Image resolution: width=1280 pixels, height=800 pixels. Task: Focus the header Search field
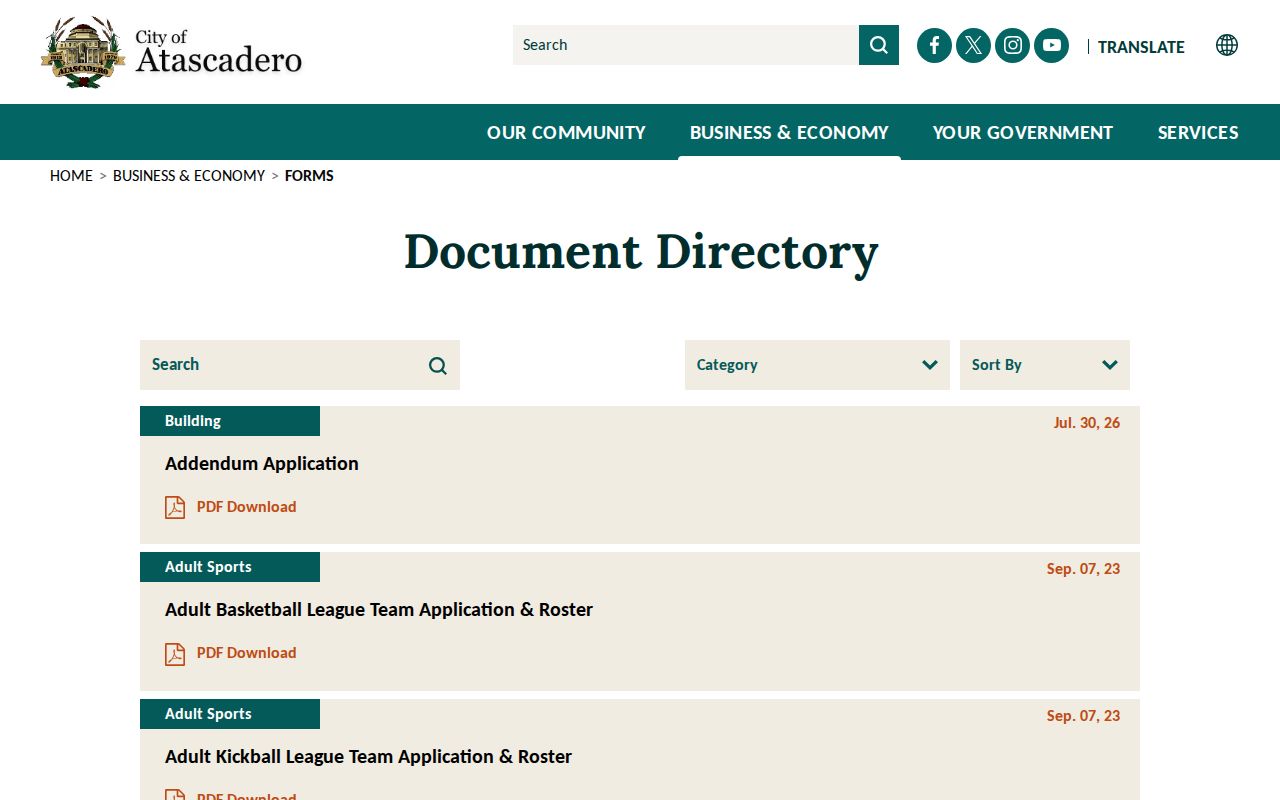(686, 45)
